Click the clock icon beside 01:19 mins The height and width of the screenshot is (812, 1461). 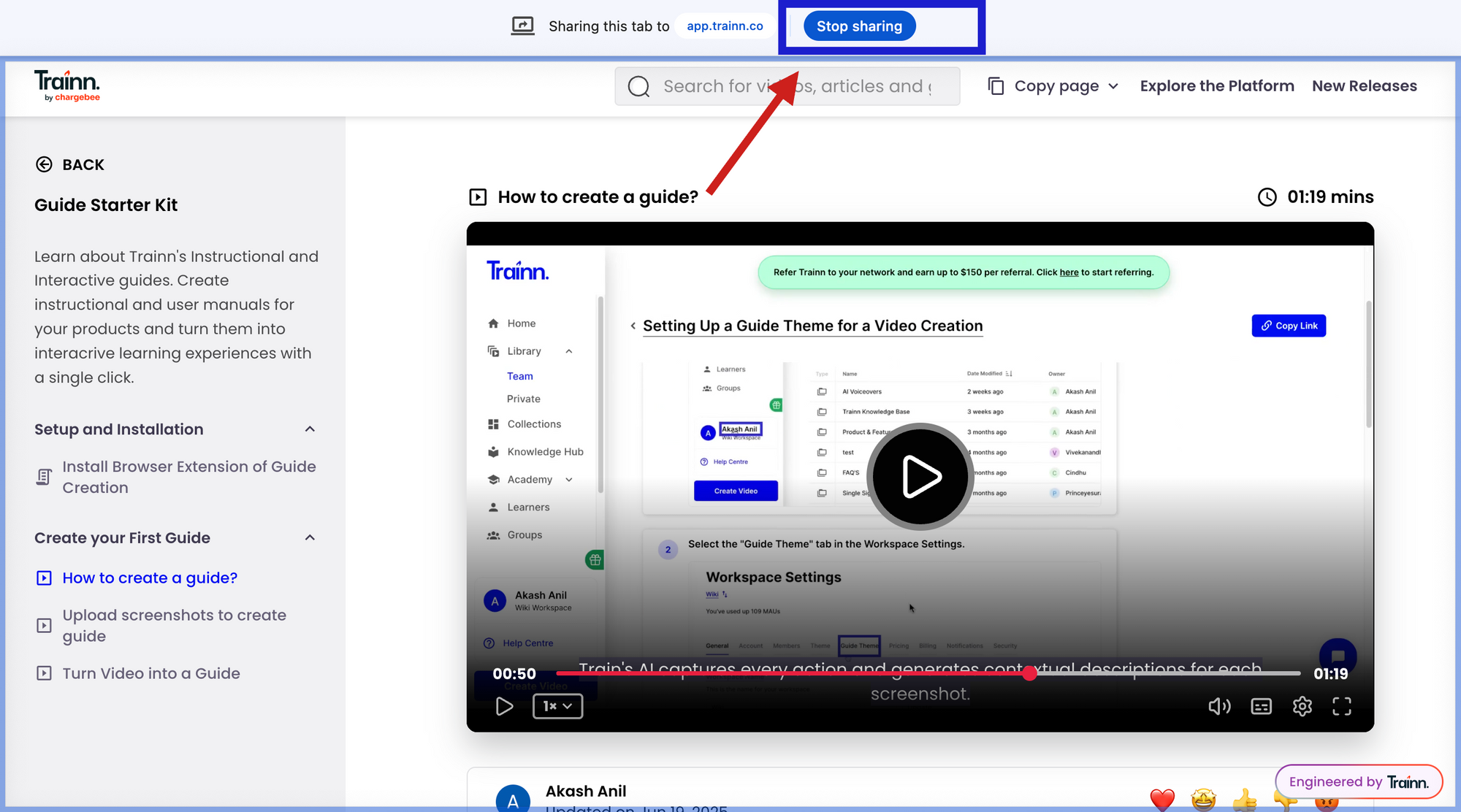[1267, 197]
